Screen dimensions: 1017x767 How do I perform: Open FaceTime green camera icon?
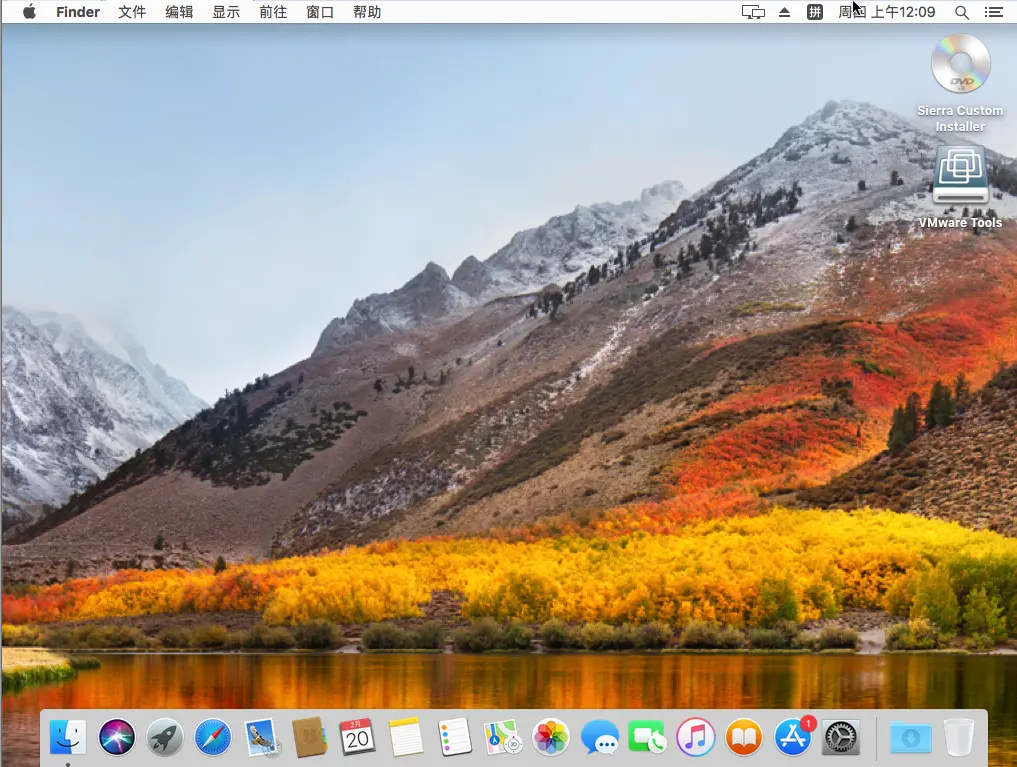(647, 737)
